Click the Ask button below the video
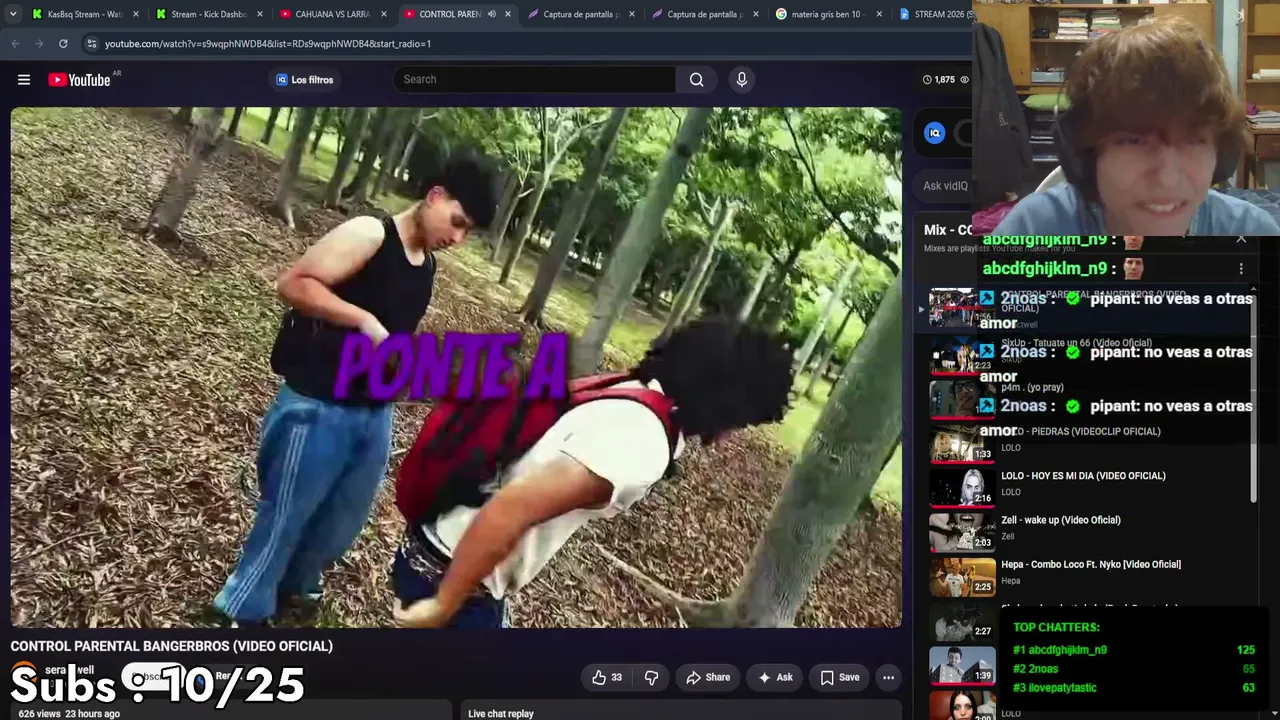This screenshot has height=720, width=1280. click(775, 678)
